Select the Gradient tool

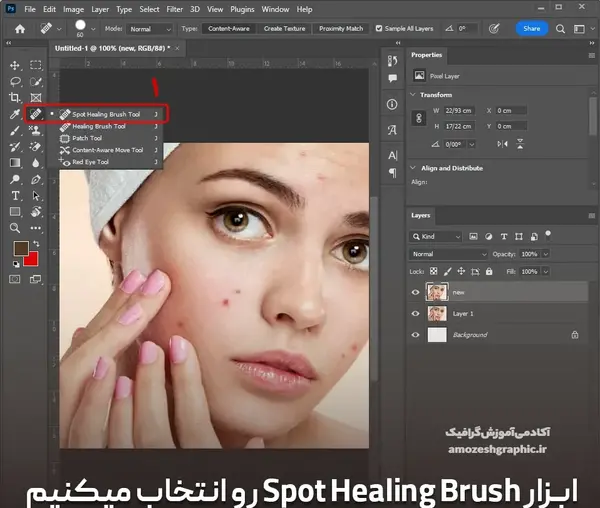point(15,163)
